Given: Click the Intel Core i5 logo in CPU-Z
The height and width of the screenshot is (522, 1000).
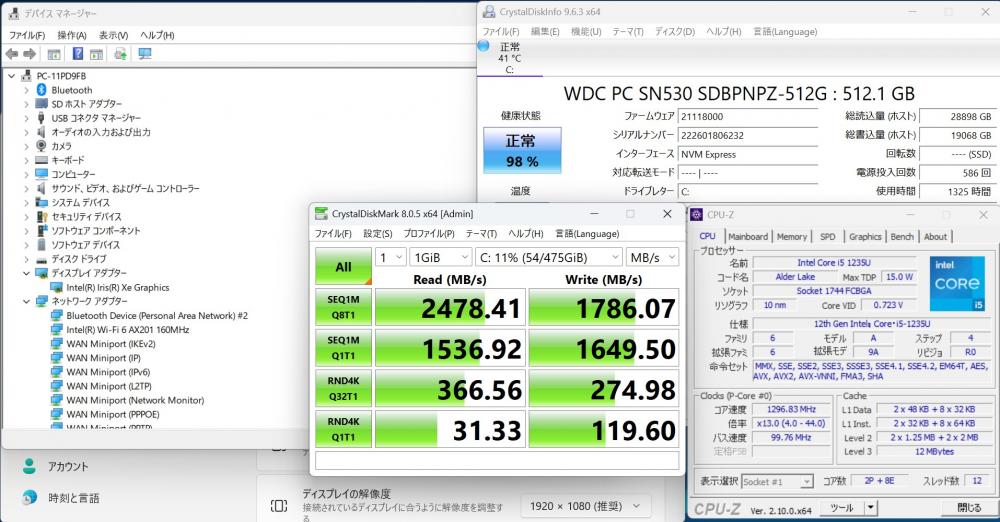Looking at the screenshot, I should 956,283.
